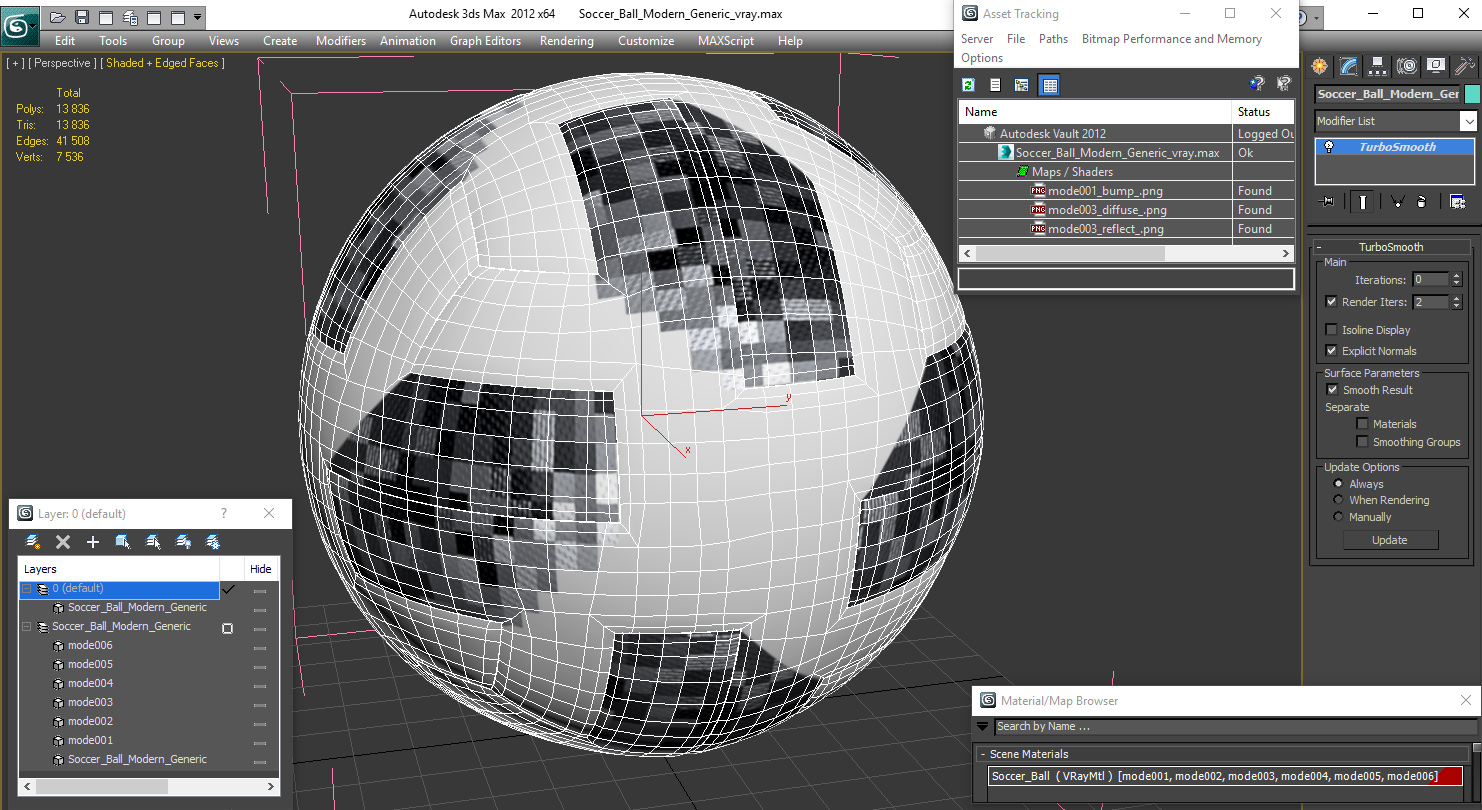This screenshot has height=810, width=1482.
Task: Open Create panel tab icon in command panel
Action: (x=1320, y=66)
